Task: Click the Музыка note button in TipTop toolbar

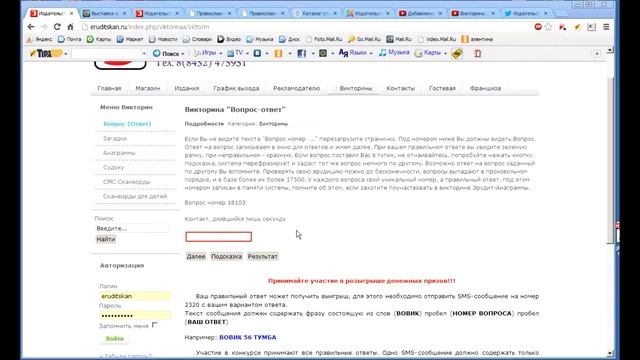Action: tap(394, 53)
